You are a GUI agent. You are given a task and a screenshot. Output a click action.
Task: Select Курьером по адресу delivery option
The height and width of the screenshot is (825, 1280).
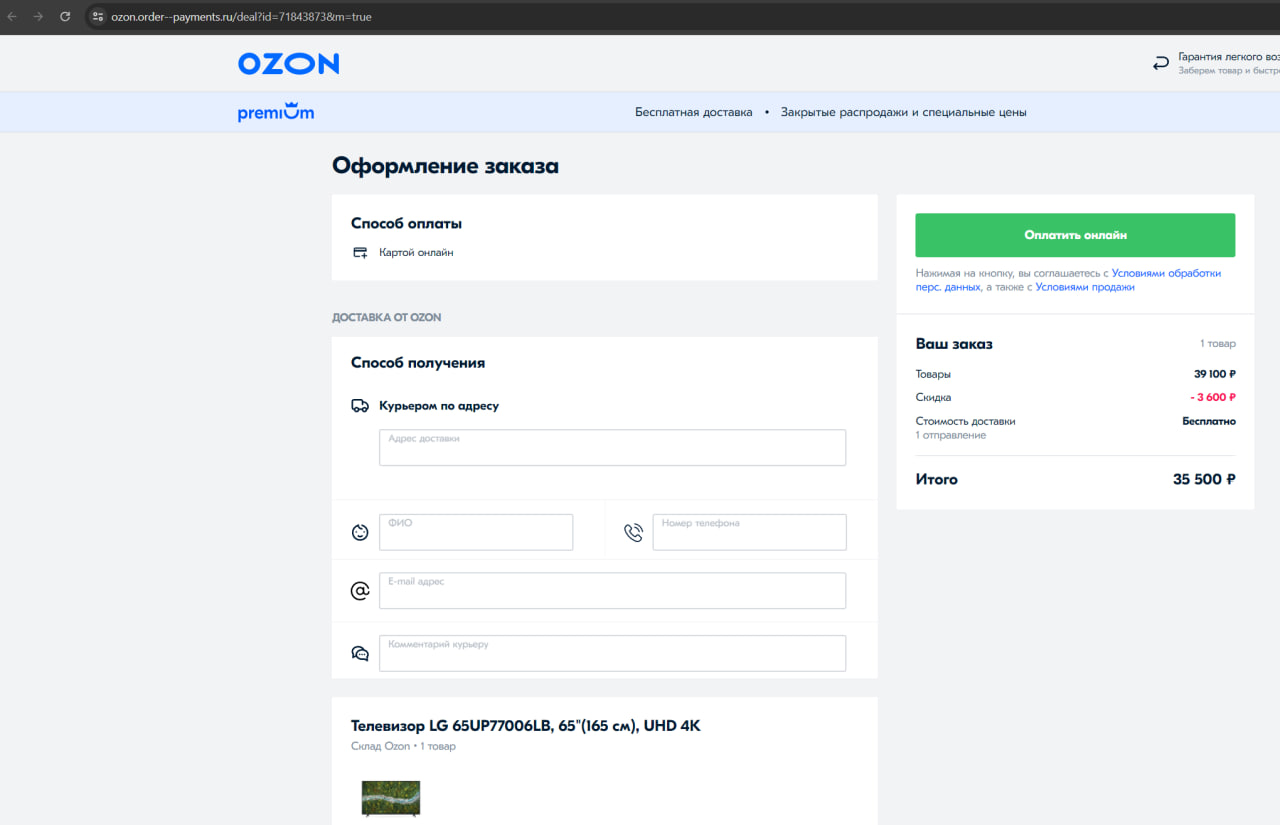click(x=439, y=406)
